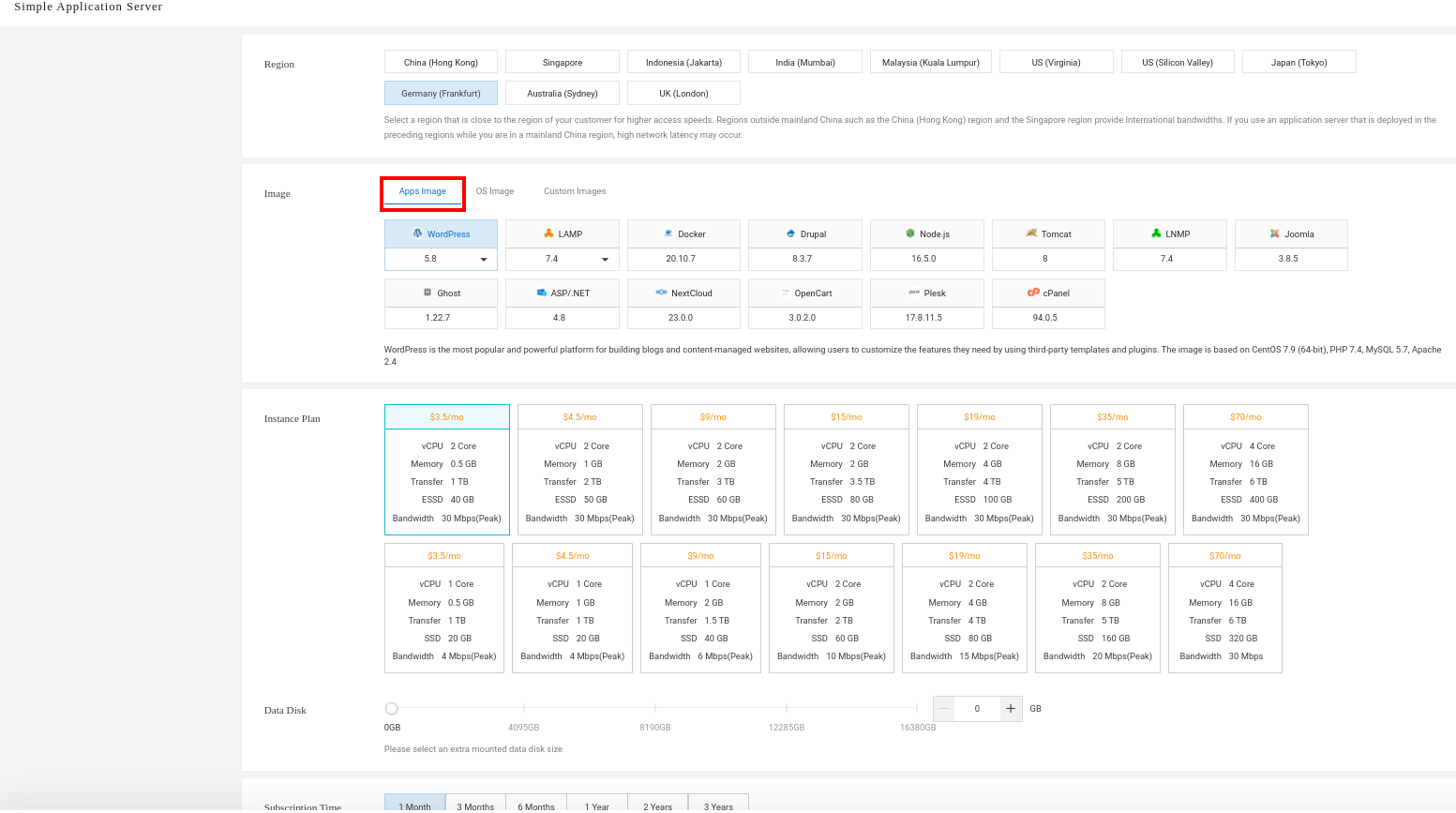Open the Custom Images tab
The width and height of the screenshot is (1456, 813).
tap(575, 191)
